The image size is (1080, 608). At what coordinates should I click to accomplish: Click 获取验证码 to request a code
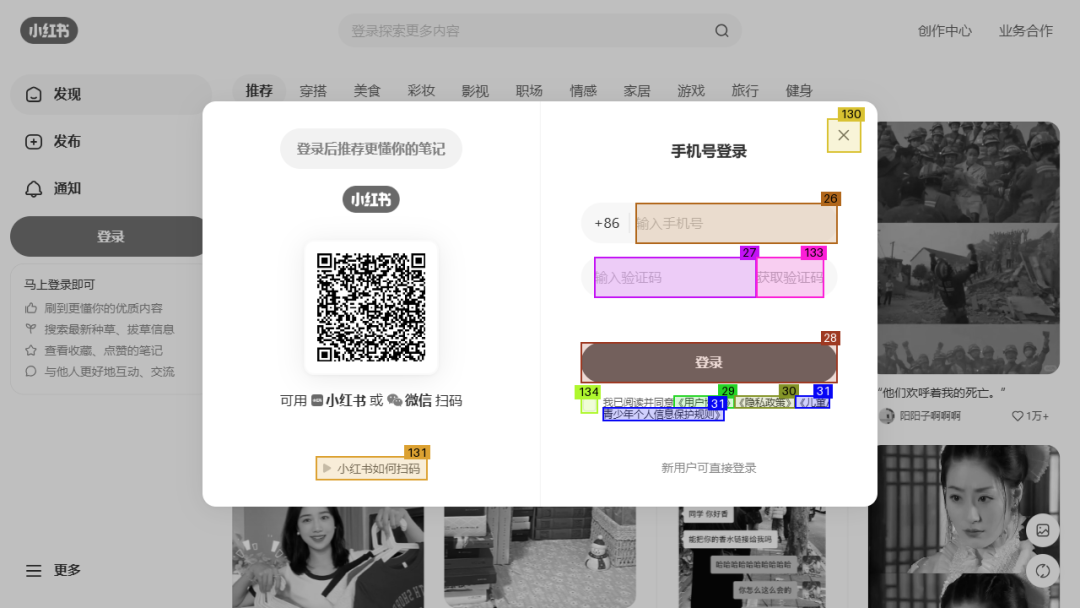790,277
